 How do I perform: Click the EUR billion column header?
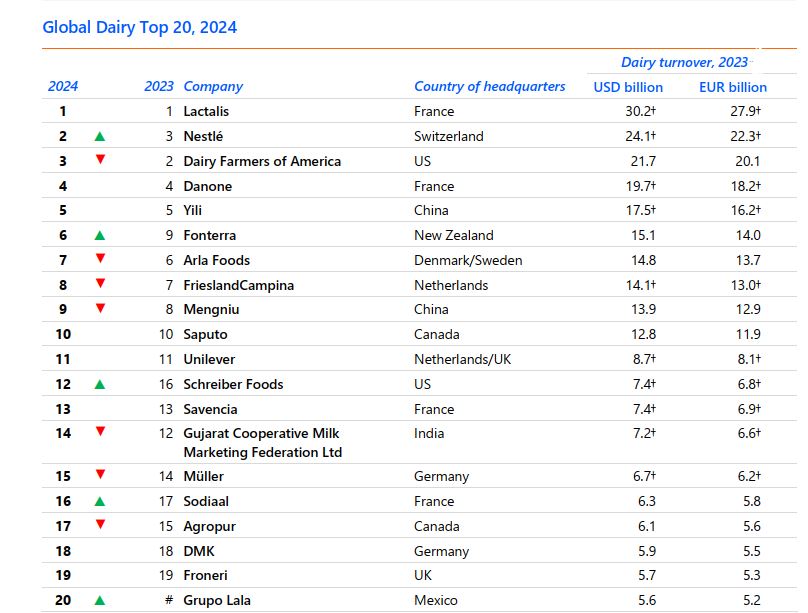[x=733, y=87]
